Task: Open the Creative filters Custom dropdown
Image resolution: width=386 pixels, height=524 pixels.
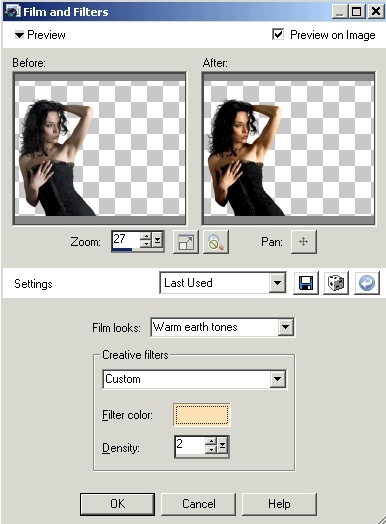Action: (x=195, y=379)
